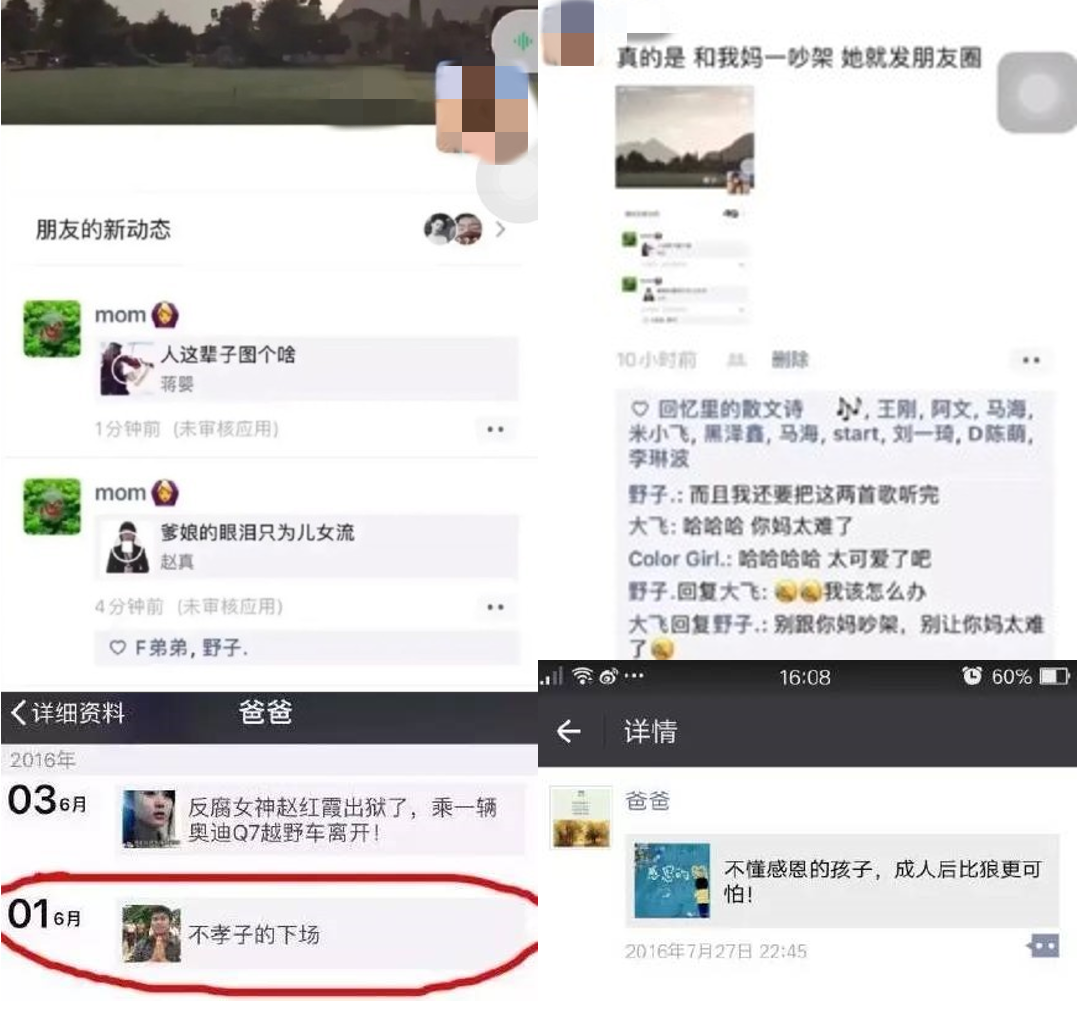Open comment menu on the 4分钟前 post
The image size is (1077, 1009).
pyautogui.click(x=495, y=607)
